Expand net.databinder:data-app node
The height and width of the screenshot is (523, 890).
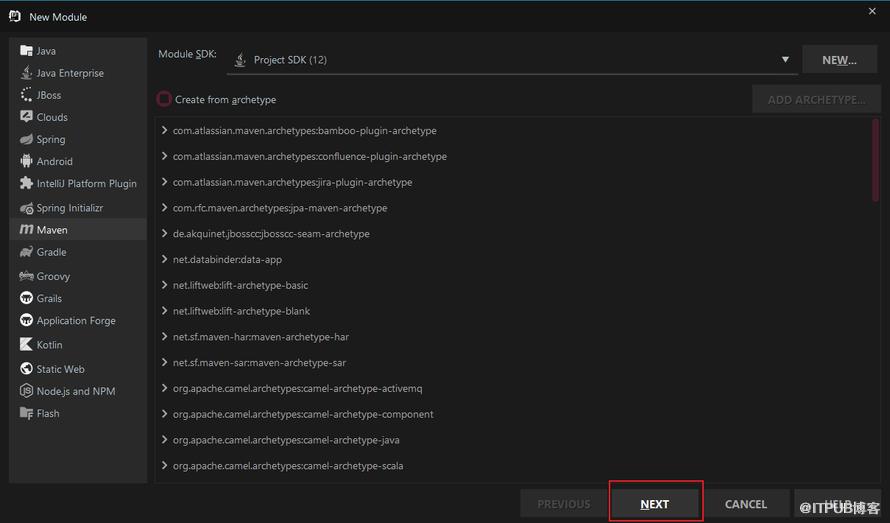[164, 259]
